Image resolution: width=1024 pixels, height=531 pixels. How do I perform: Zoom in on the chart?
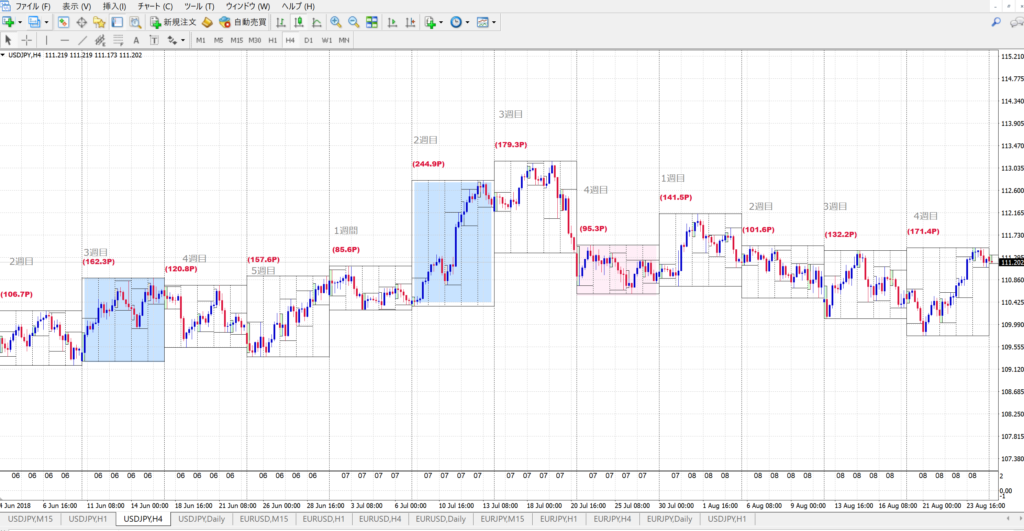click(x=336, y=22)
